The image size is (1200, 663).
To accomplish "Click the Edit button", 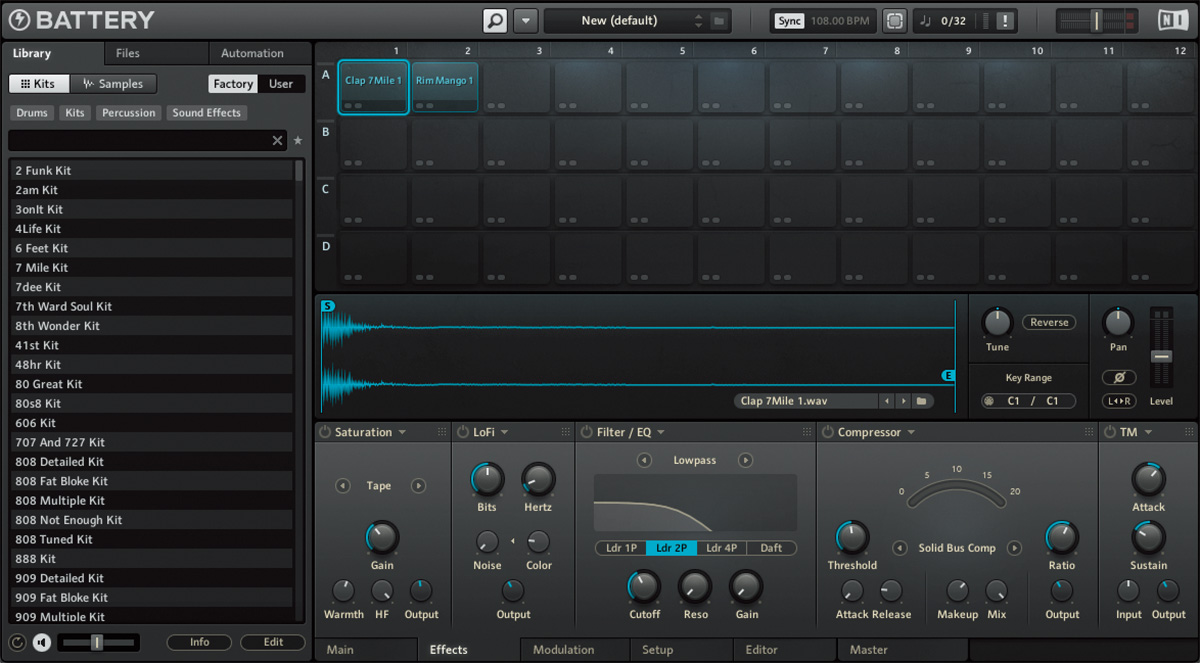I will pyautogui.click(x=273, y=642).
